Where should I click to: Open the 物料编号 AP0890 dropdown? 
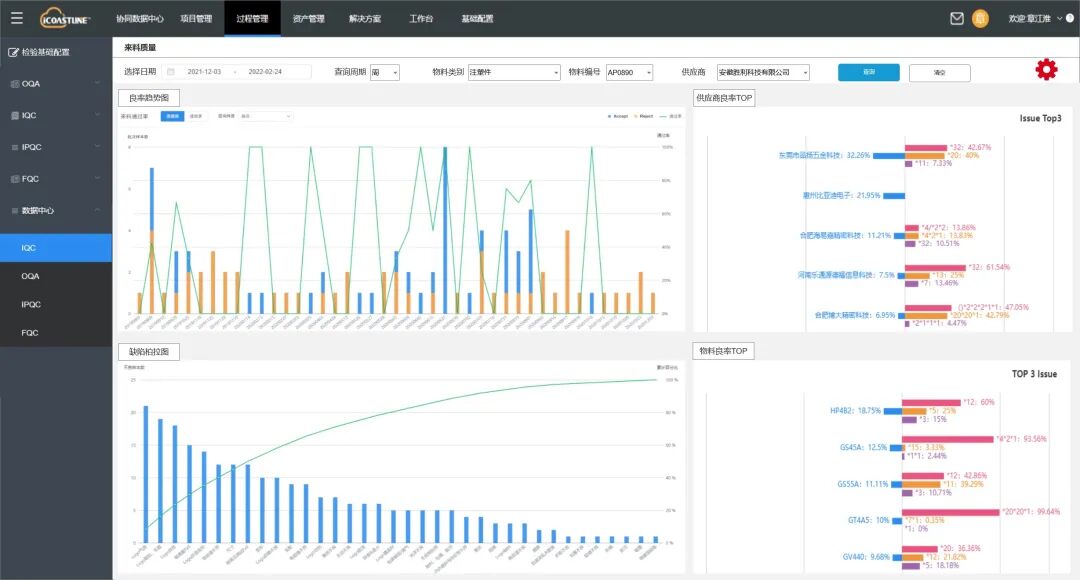tap(630, 72)
